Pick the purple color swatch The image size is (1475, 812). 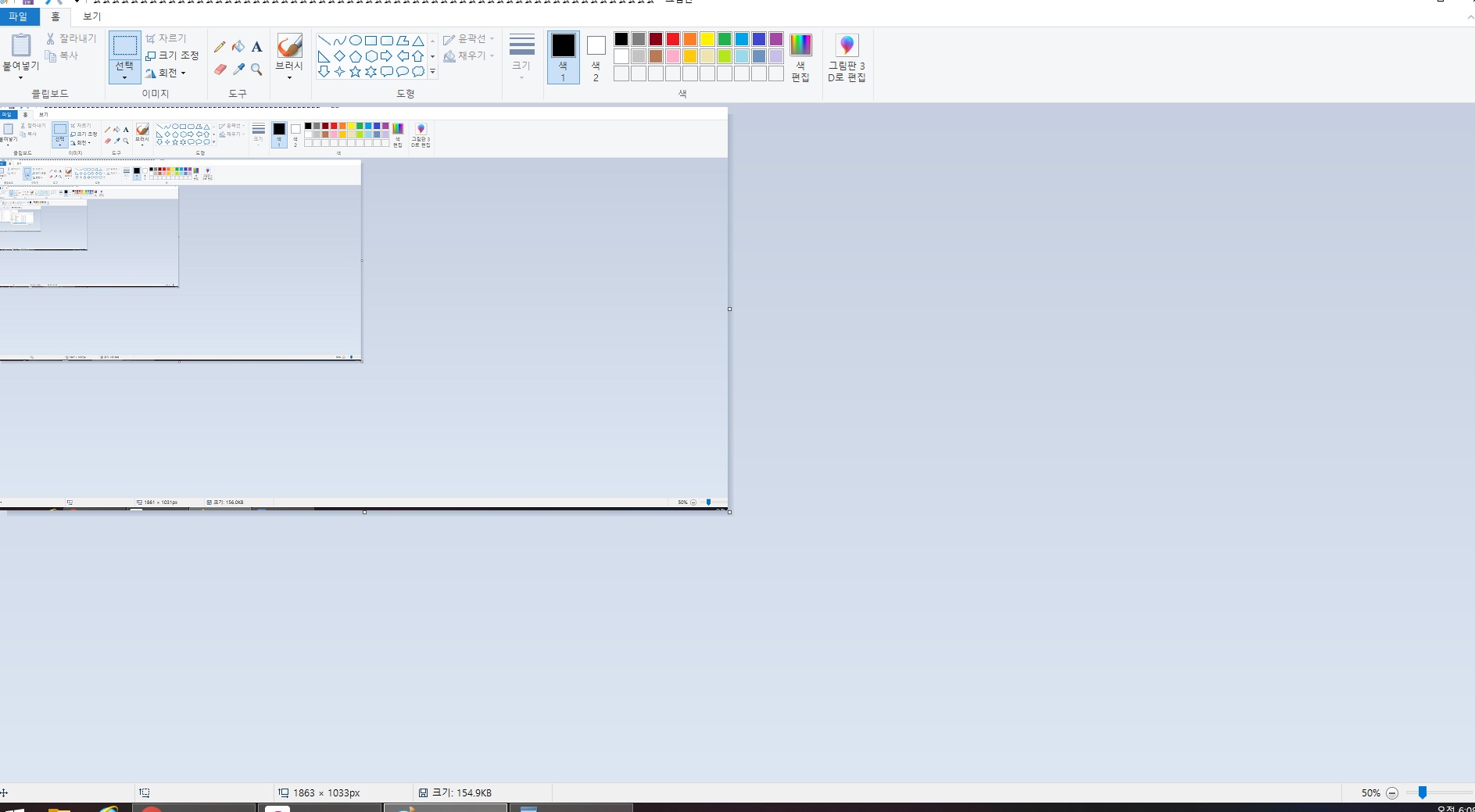[776, 39]
